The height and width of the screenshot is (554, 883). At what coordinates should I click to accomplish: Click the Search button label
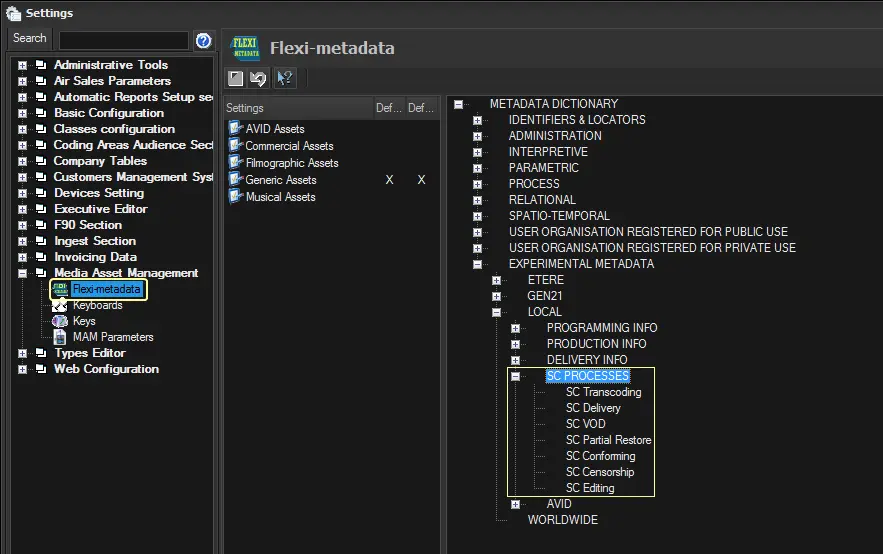click(x=30, y=38)
